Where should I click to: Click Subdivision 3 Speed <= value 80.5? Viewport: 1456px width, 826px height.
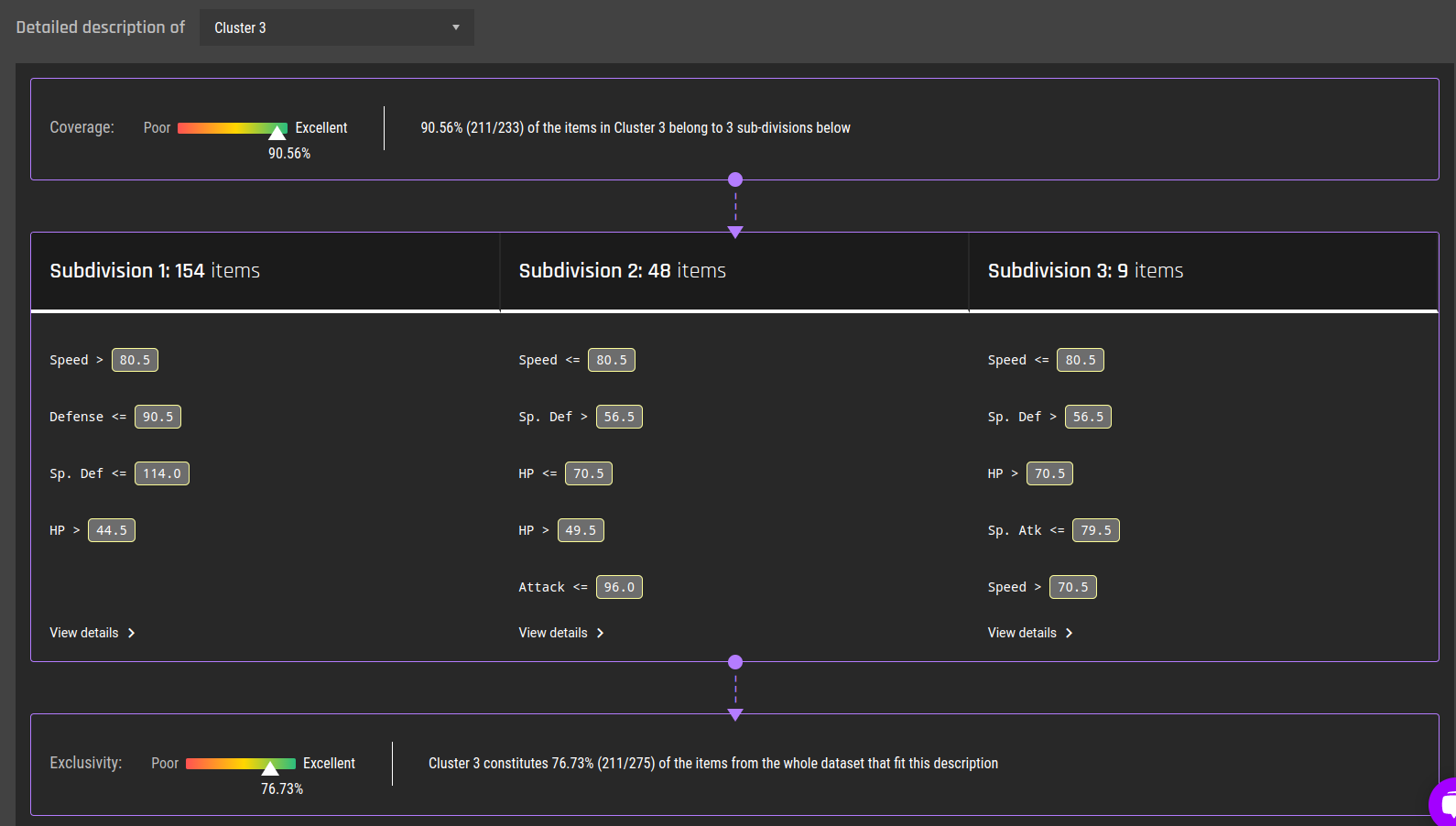(x=1081, y=360)
